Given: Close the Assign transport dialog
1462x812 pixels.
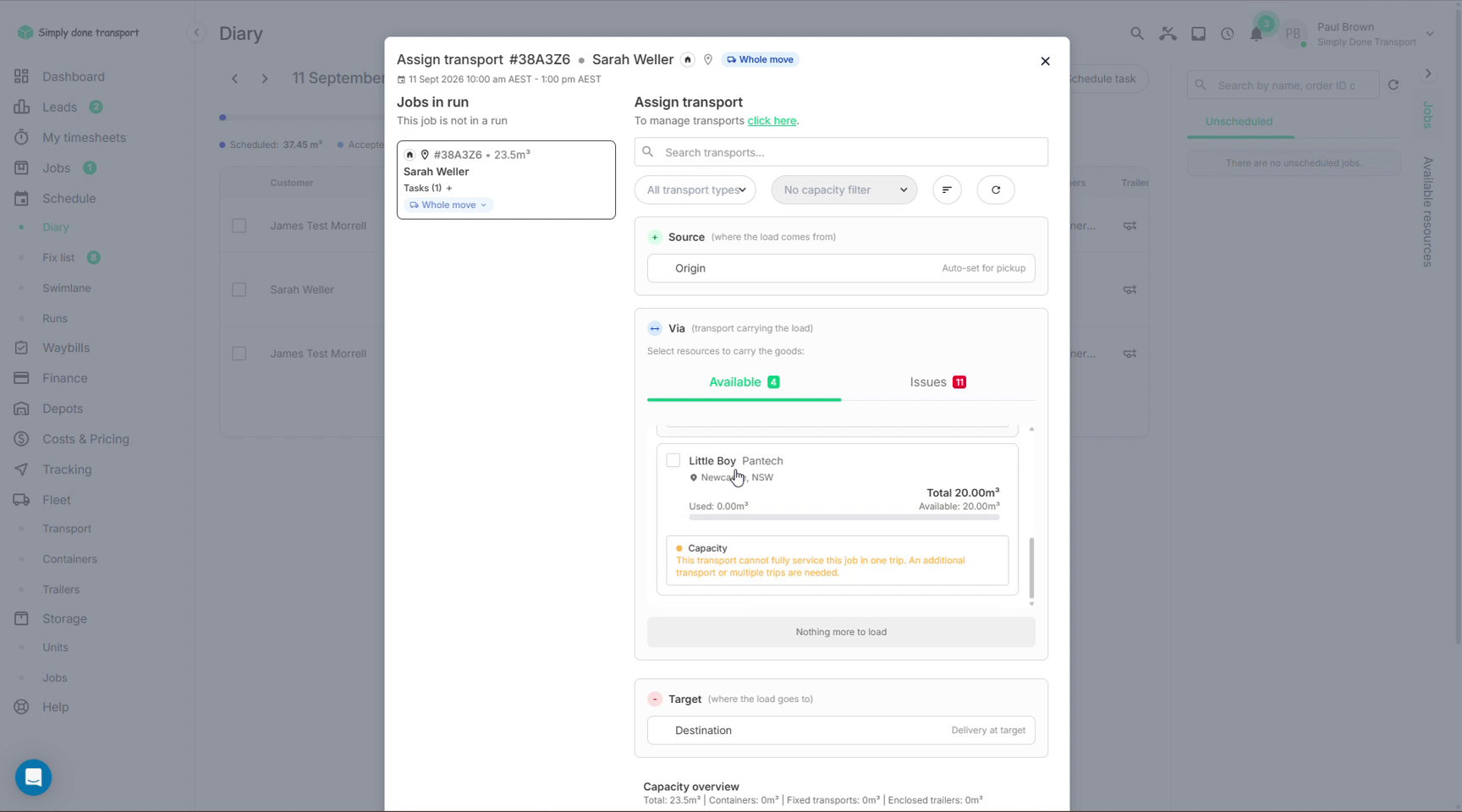Looking at the screenshot, I should (1045, 61).
